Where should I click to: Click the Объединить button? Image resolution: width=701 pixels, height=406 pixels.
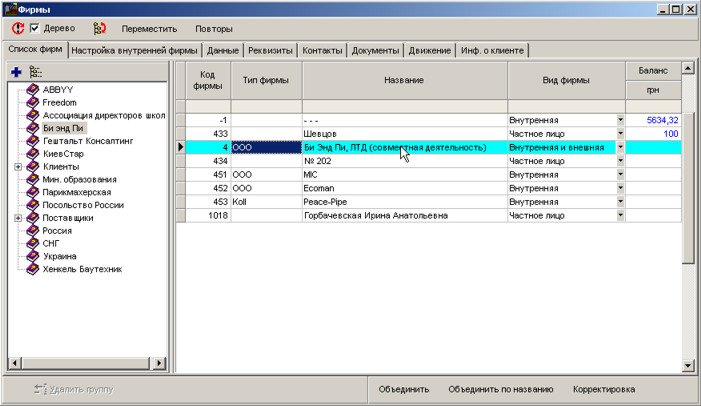(x=404, y=389)
